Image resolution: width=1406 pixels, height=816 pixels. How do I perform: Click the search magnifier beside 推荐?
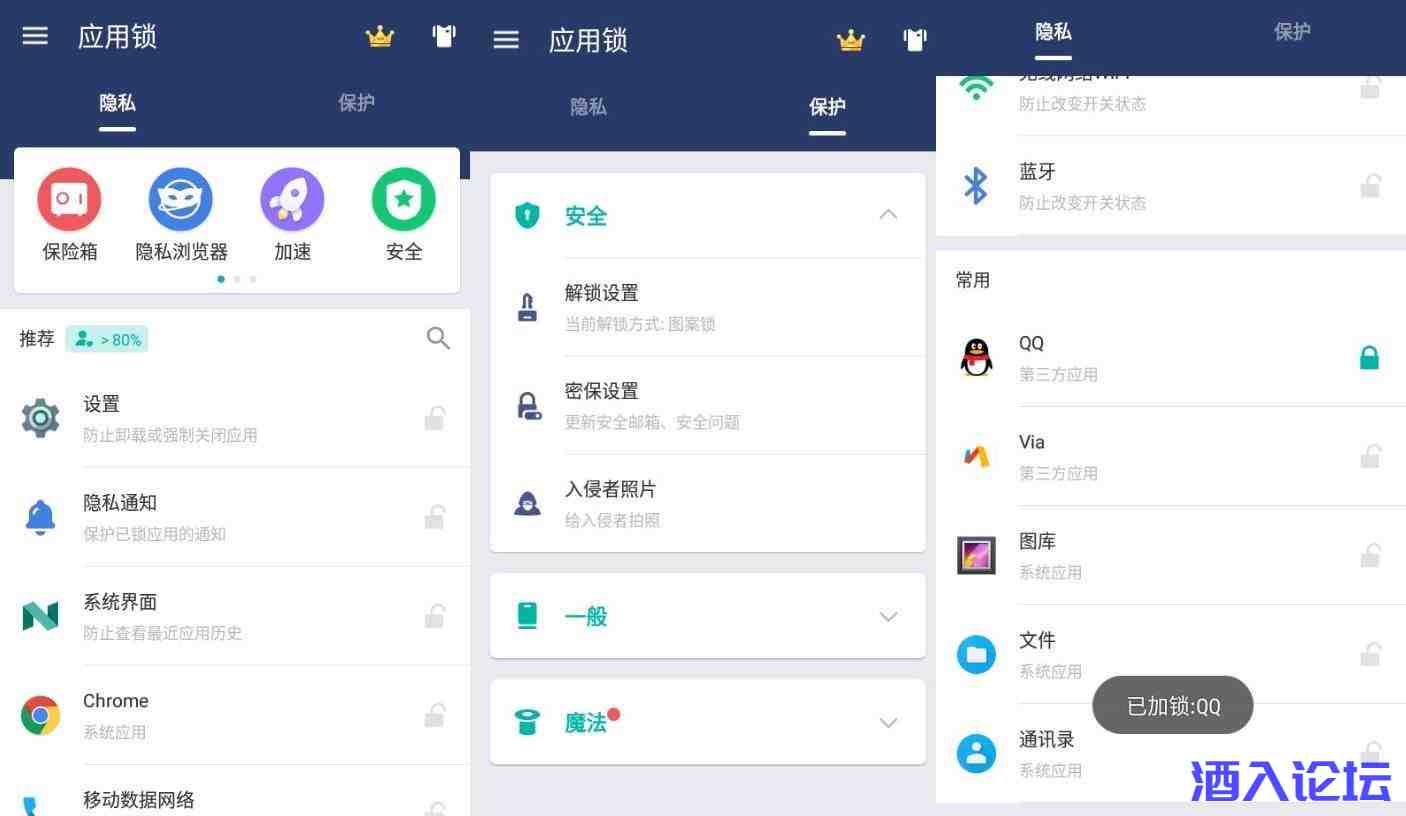(438, 338)
